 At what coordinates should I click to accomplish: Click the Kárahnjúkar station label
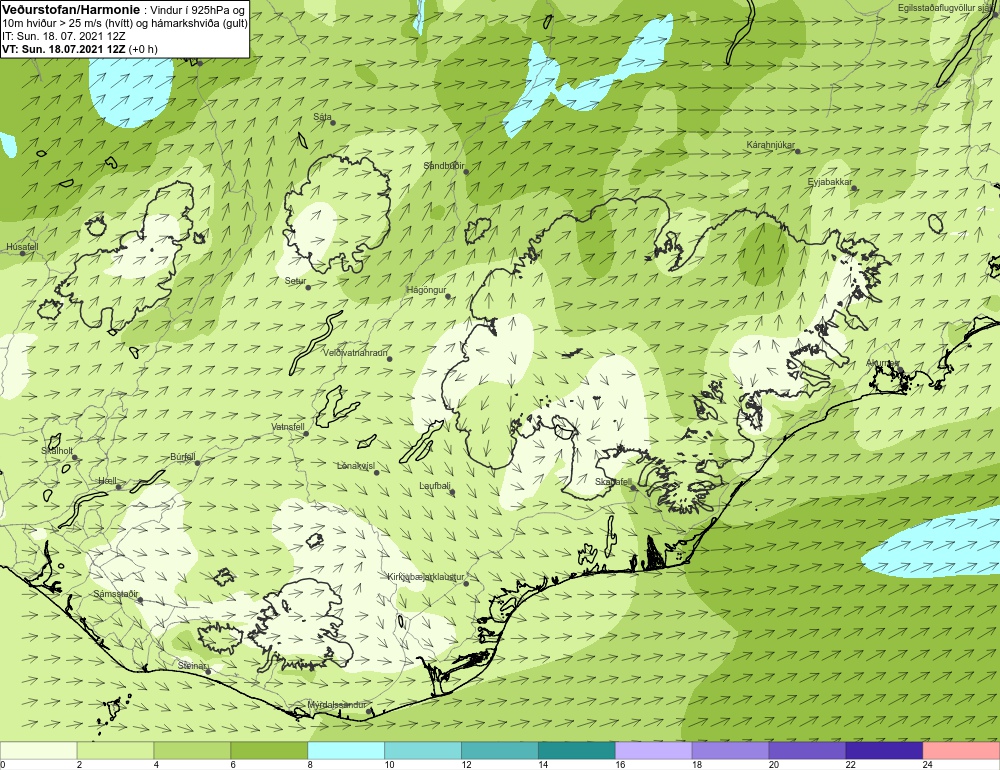770,145
